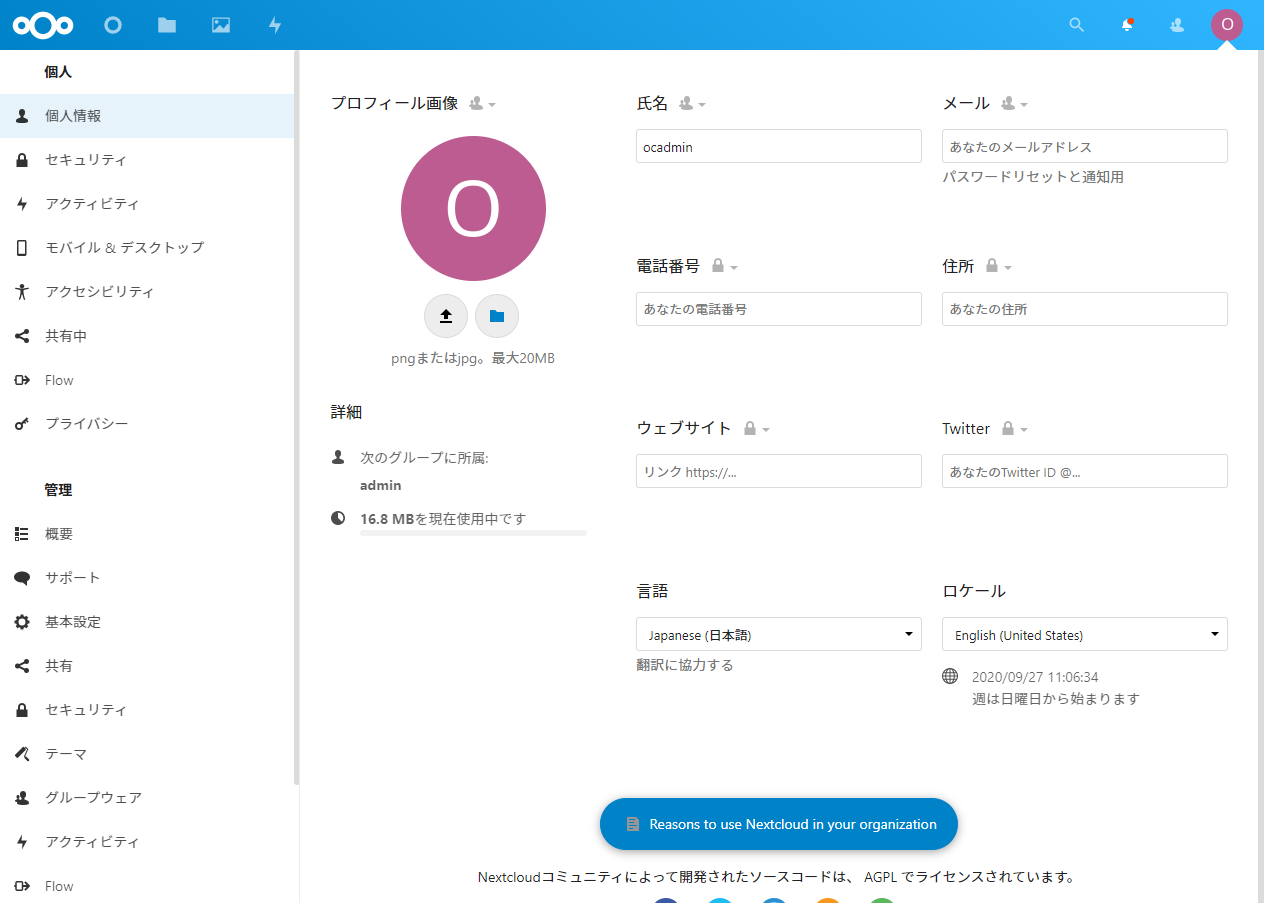This screenshot has height=903, width=1264.
Task: Open モバイル & デスクトップ settings
Action: pos(147,248)
